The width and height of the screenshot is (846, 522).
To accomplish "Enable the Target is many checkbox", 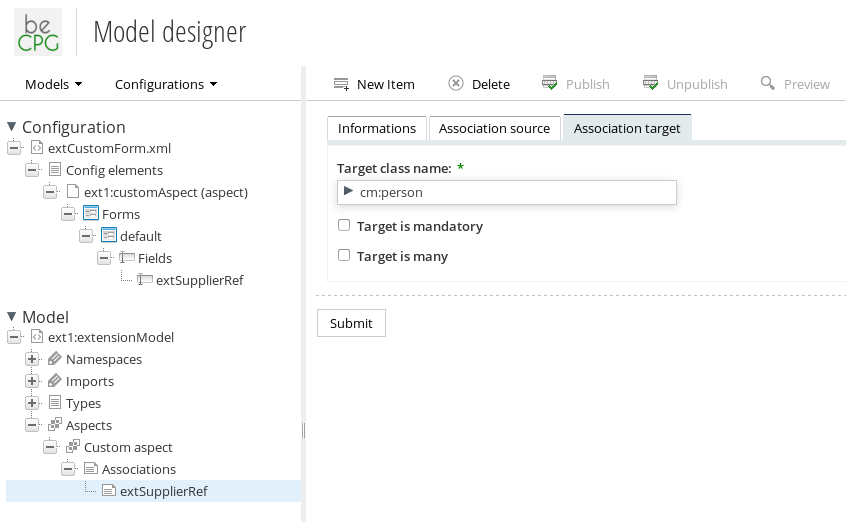I will click(344, 256).
